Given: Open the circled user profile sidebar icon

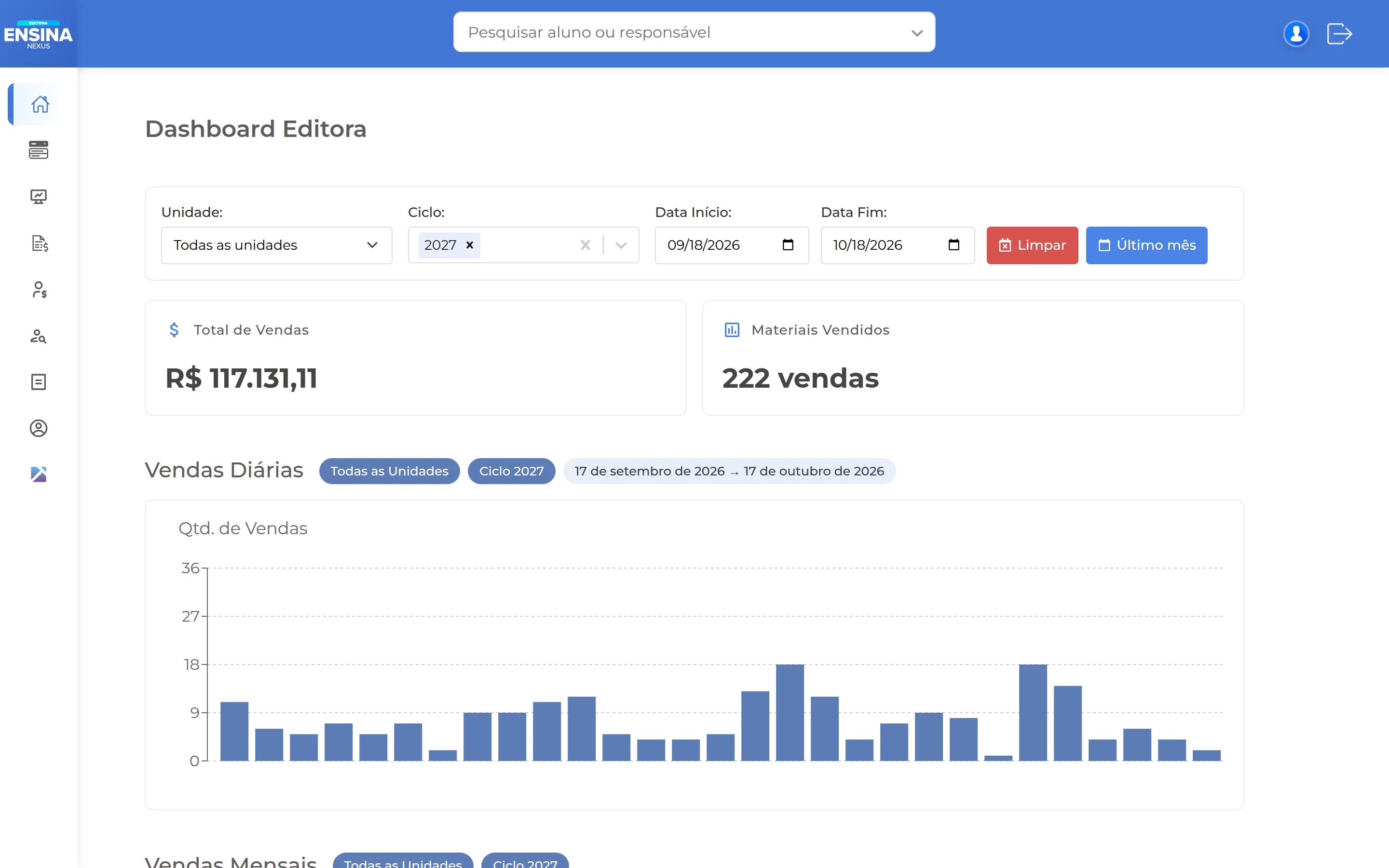Looking at the screenshot, I should point(39,428).
